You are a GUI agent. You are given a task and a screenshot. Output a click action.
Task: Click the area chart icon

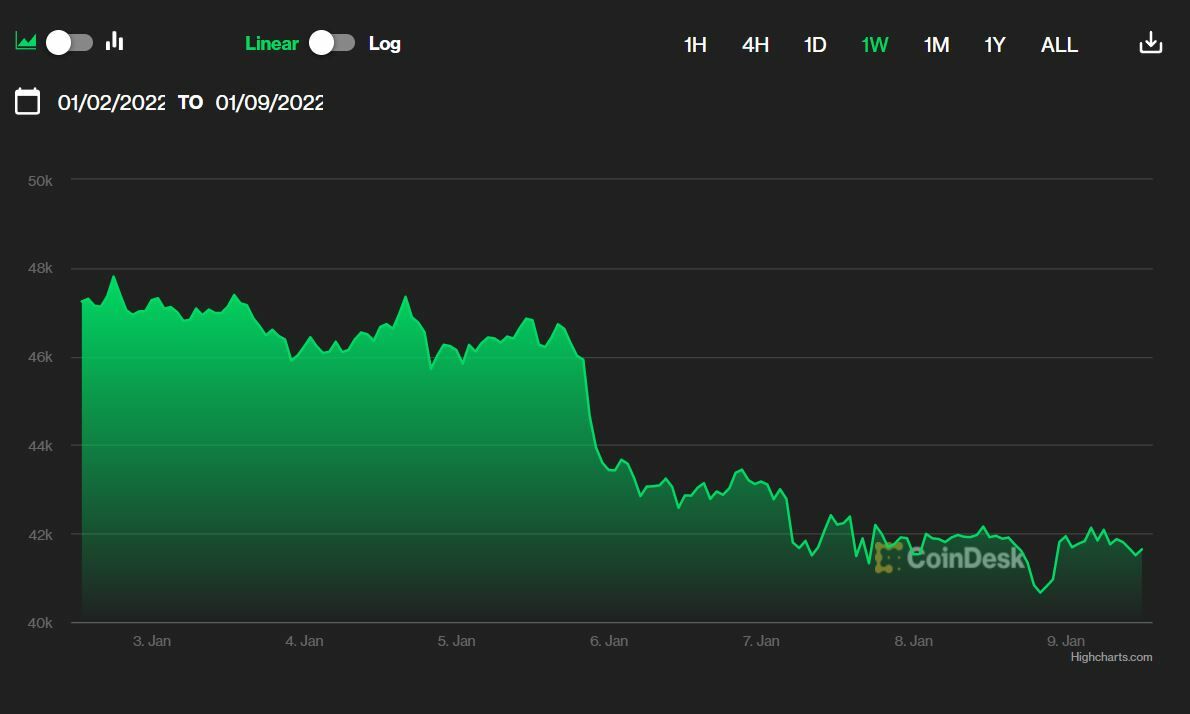point(25,42)
